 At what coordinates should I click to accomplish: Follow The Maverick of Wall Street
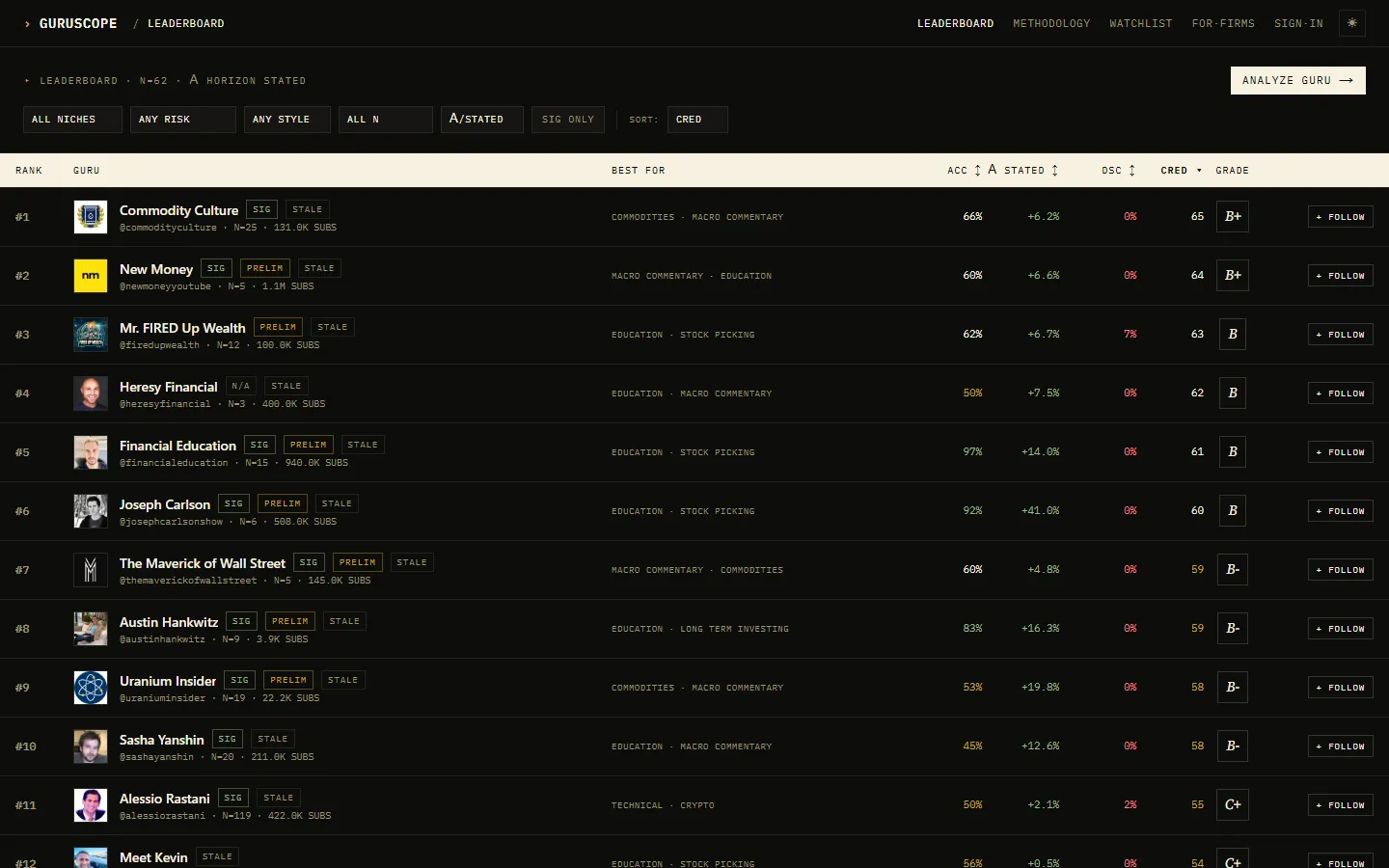(x=1341, y=570)
